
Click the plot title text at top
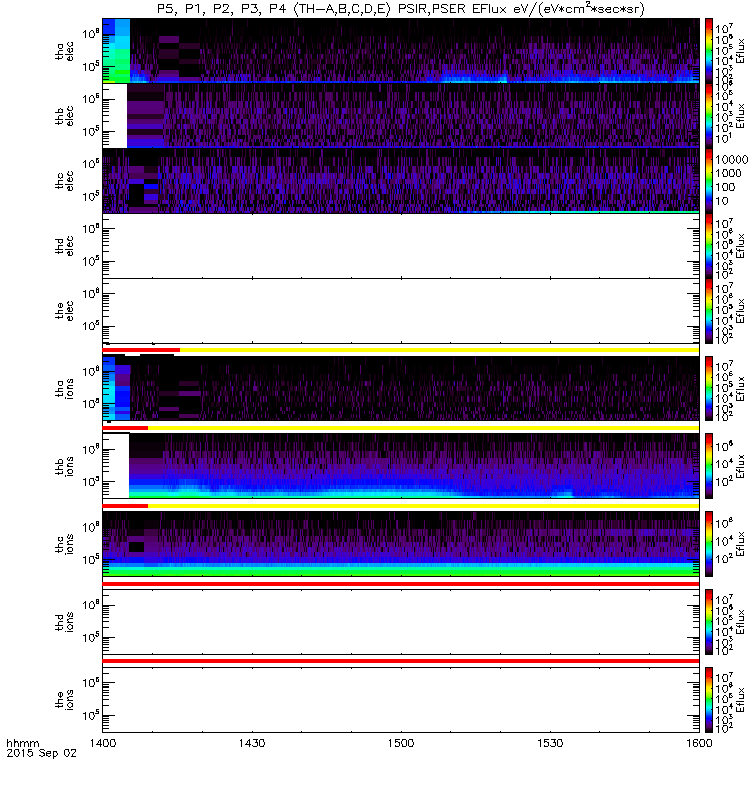(x=401, y=9)
